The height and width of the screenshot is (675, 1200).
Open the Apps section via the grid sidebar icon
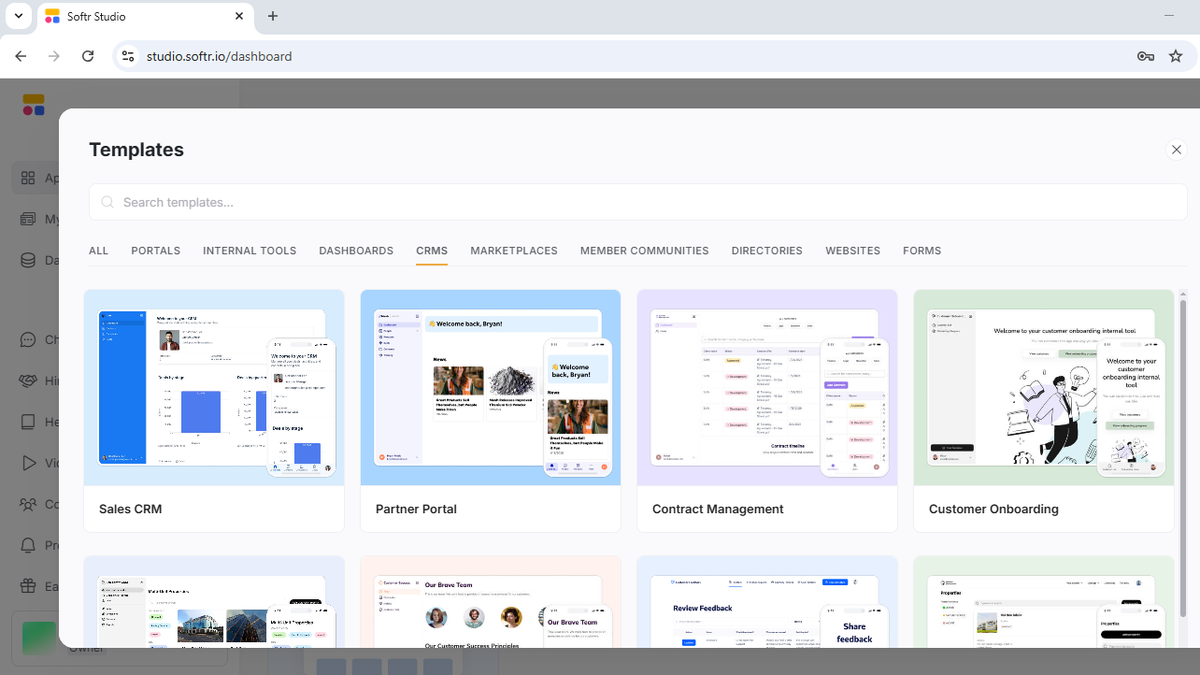[x=28, y=177]
